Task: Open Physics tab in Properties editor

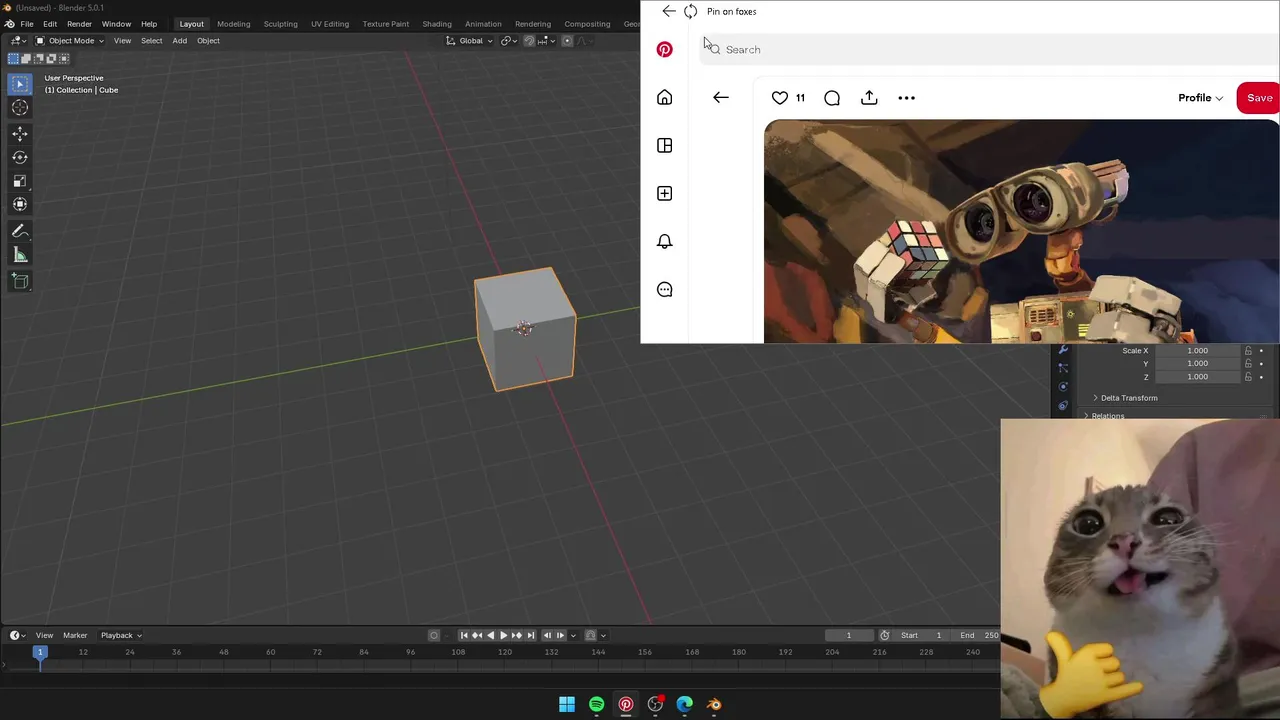Action: pos(1063,386)
